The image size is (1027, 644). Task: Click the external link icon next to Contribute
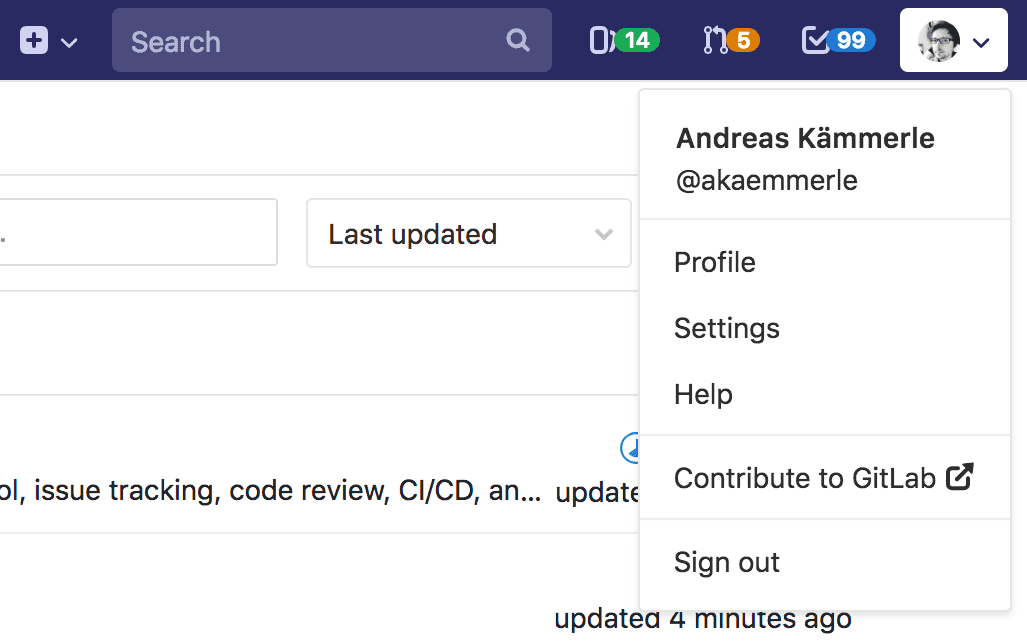[960, 477]
